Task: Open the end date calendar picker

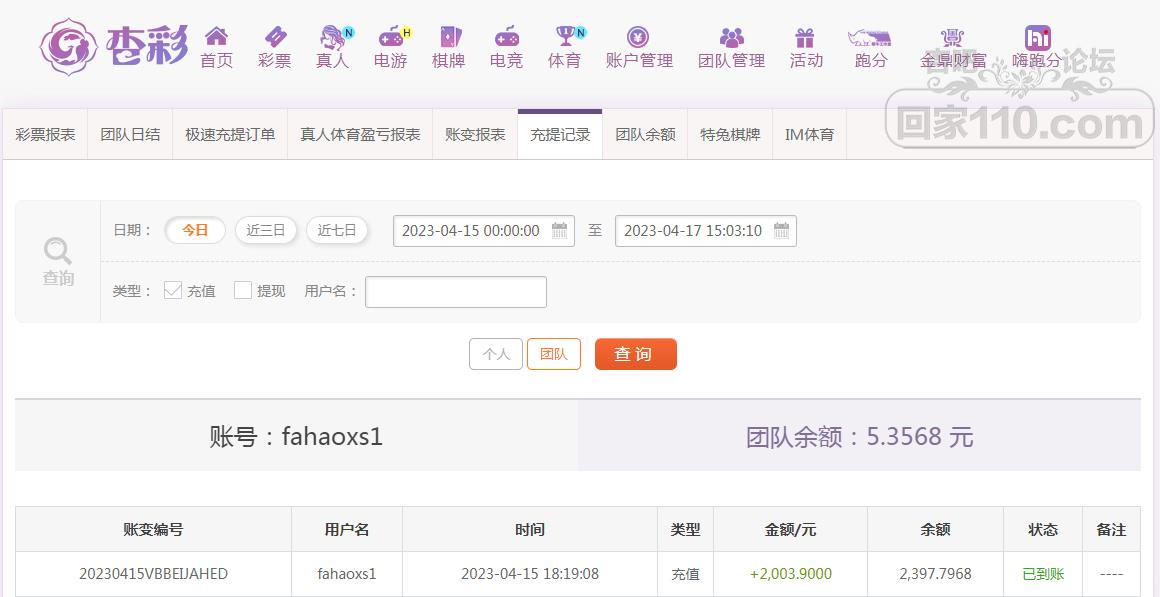Action: click(x=782, y=231)
